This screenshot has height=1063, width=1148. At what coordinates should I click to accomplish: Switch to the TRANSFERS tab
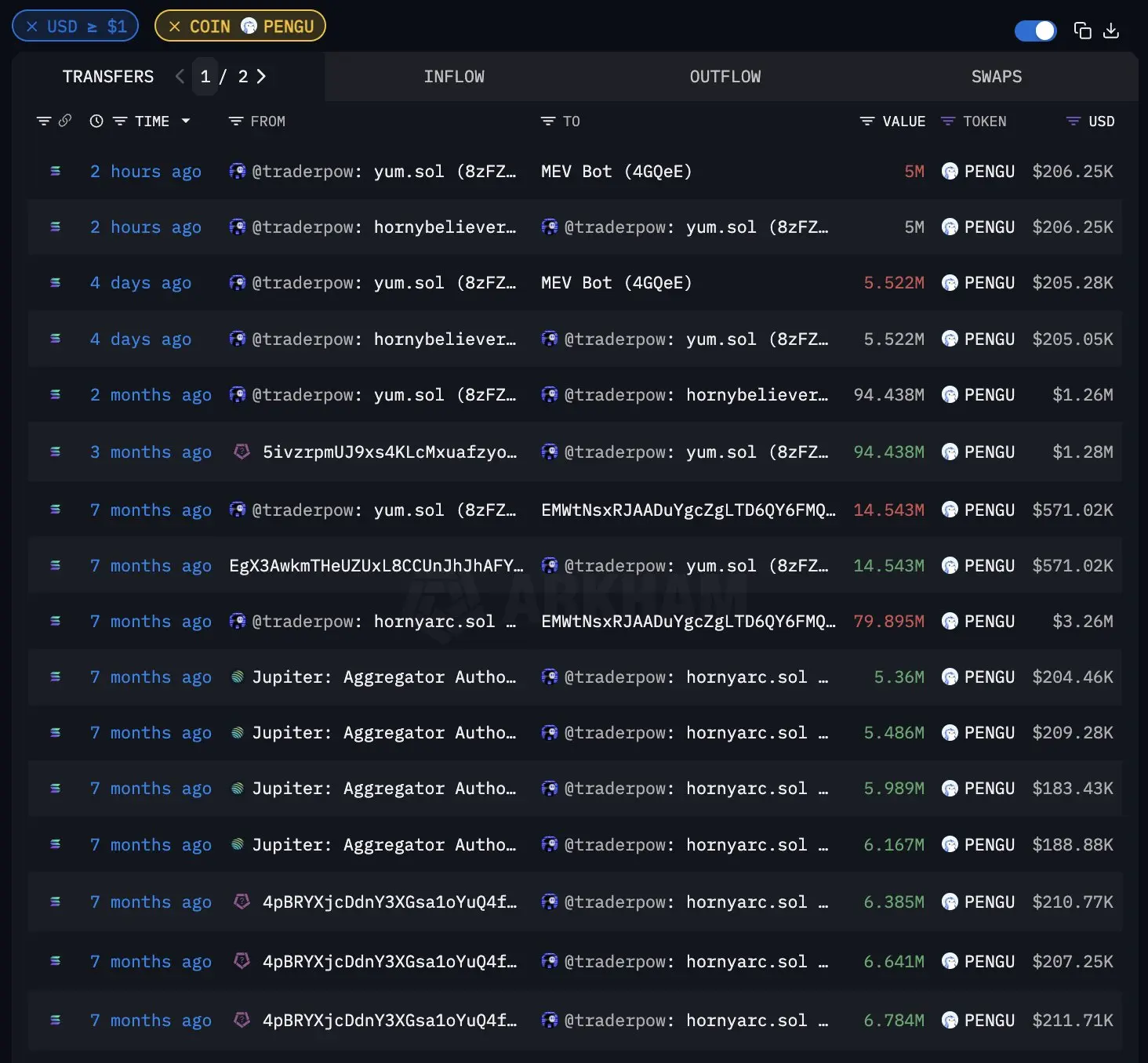click(108, 77)
